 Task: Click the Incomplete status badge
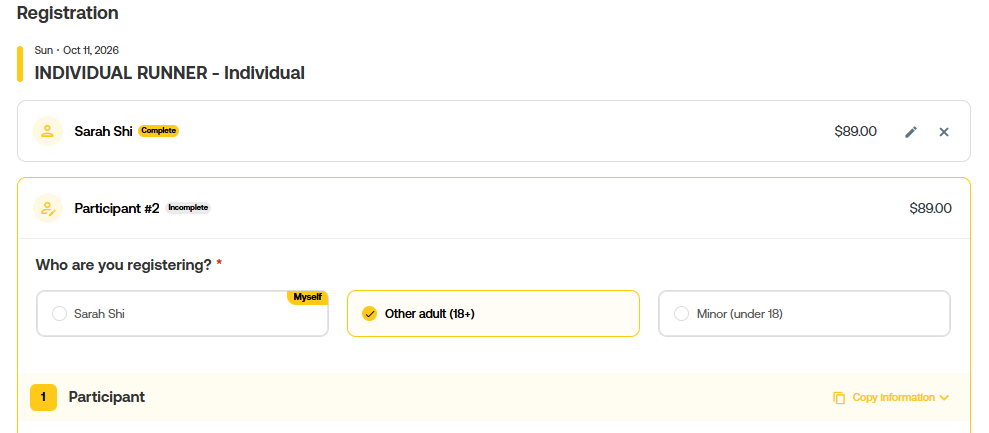click(188, 208)
